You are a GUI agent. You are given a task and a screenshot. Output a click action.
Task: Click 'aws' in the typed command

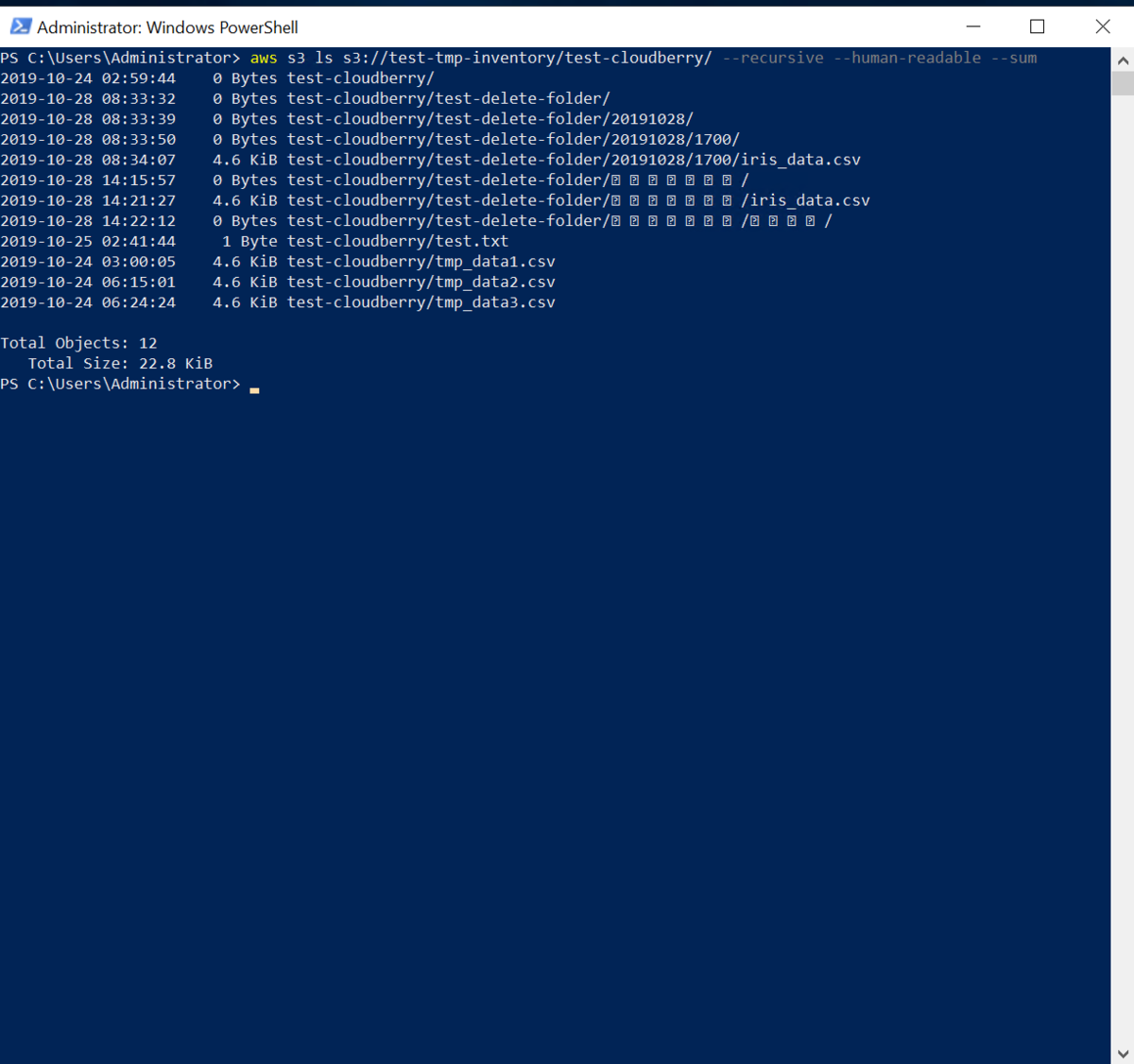[x=264, y=58]
